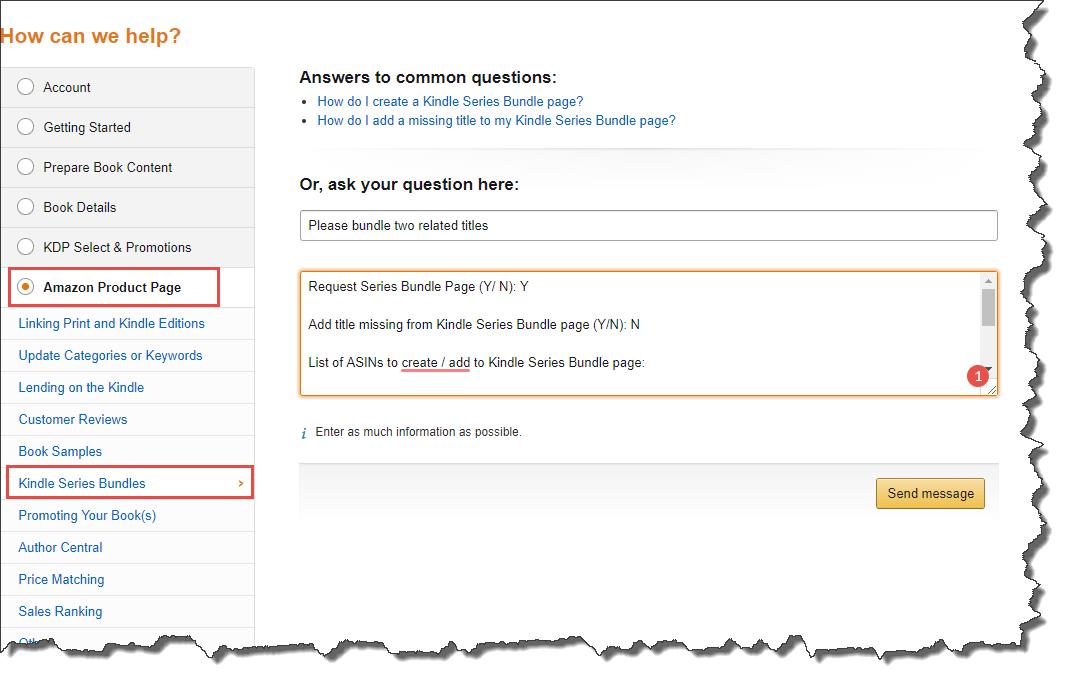Image resolution: width=1068 pixels, height=680 pixels.
Task: Select the Prepare Book Content radio option
Action: point(25,167)
